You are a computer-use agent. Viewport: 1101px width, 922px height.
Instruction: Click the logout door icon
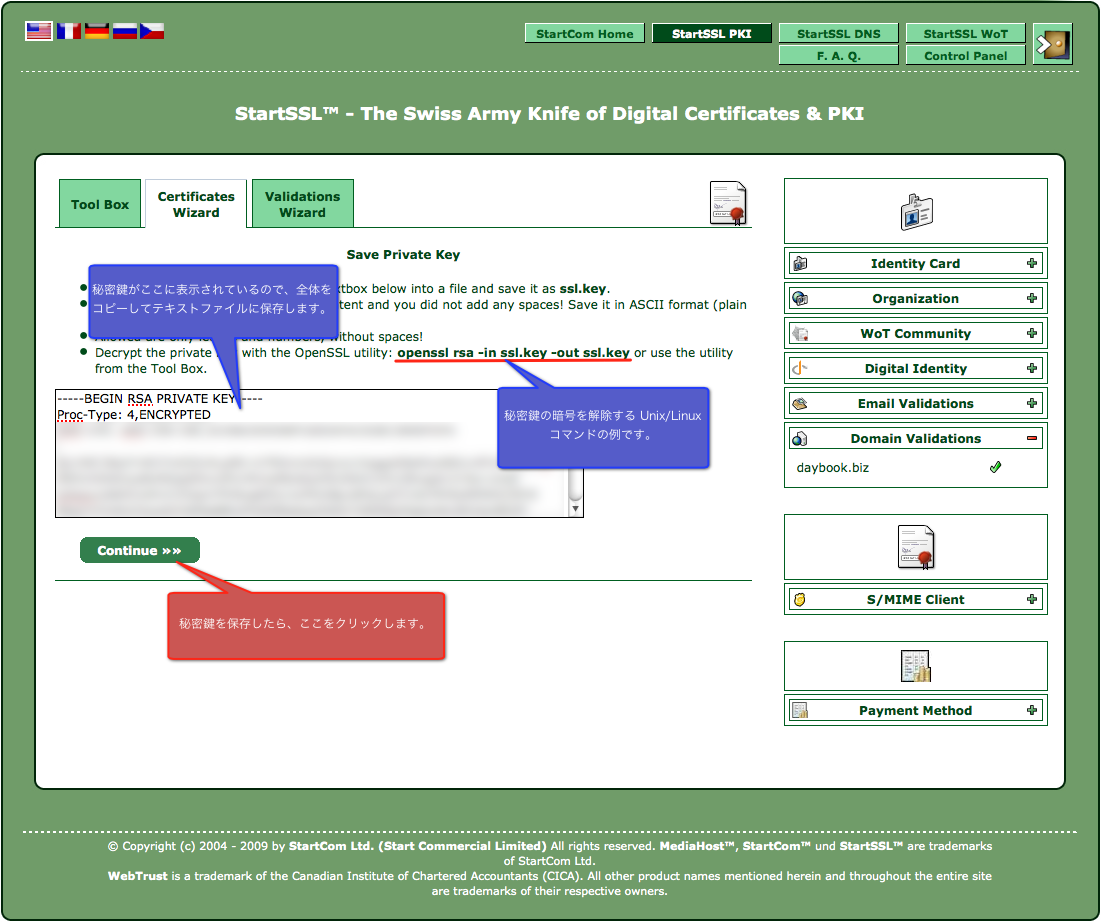[1053, 44]
